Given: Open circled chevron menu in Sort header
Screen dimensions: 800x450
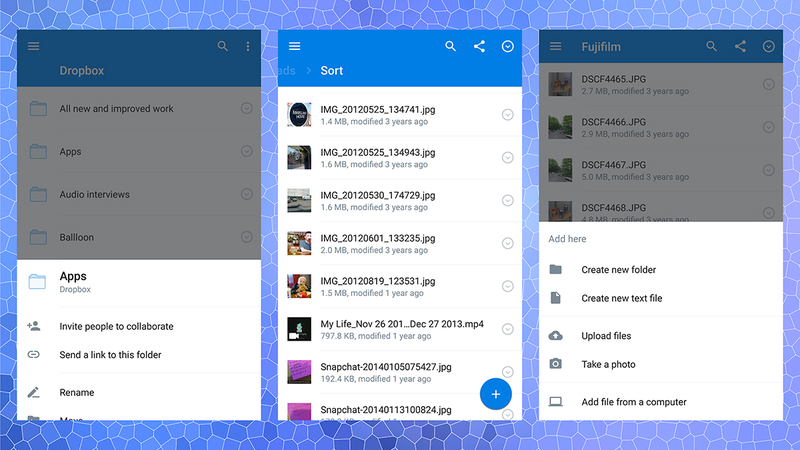Looking at the screenshot, I should point(508,46).
